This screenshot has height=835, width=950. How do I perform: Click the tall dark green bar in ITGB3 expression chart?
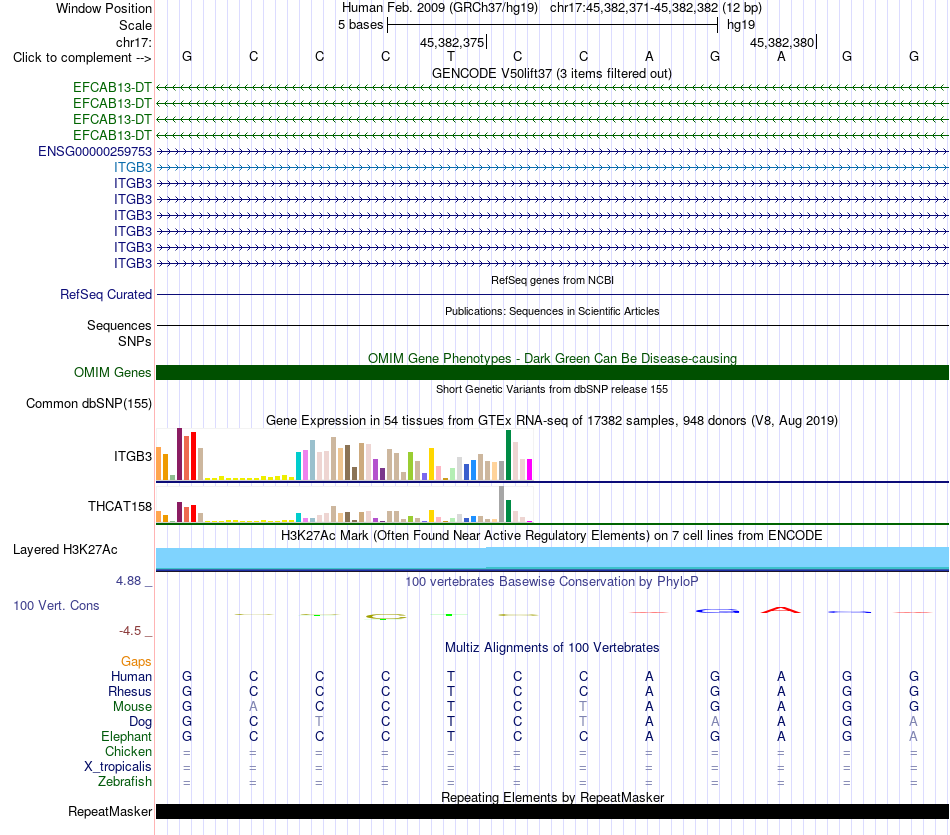click(x=508, y=455)
